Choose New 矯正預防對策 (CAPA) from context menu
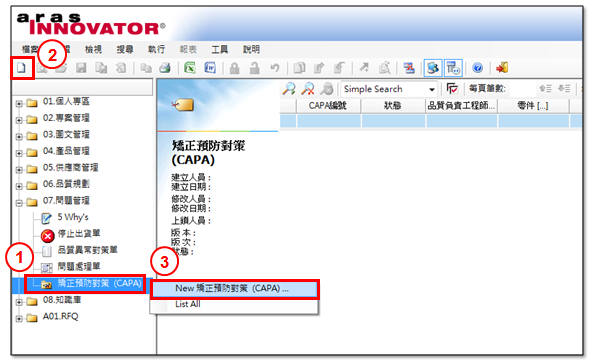The height and width of the screenshot is (364, 593). pos(234,289)
